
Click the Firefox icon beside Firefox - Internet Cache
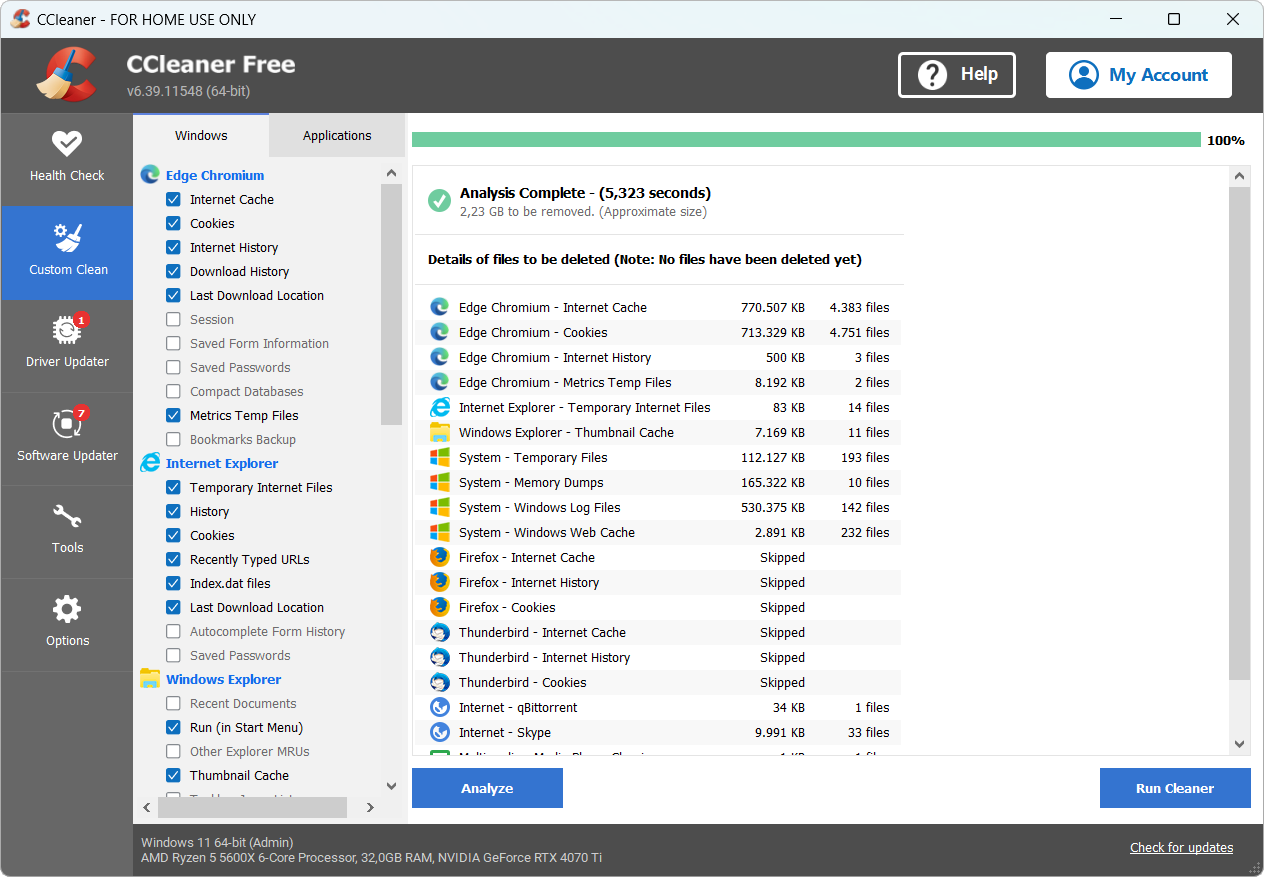440,557
